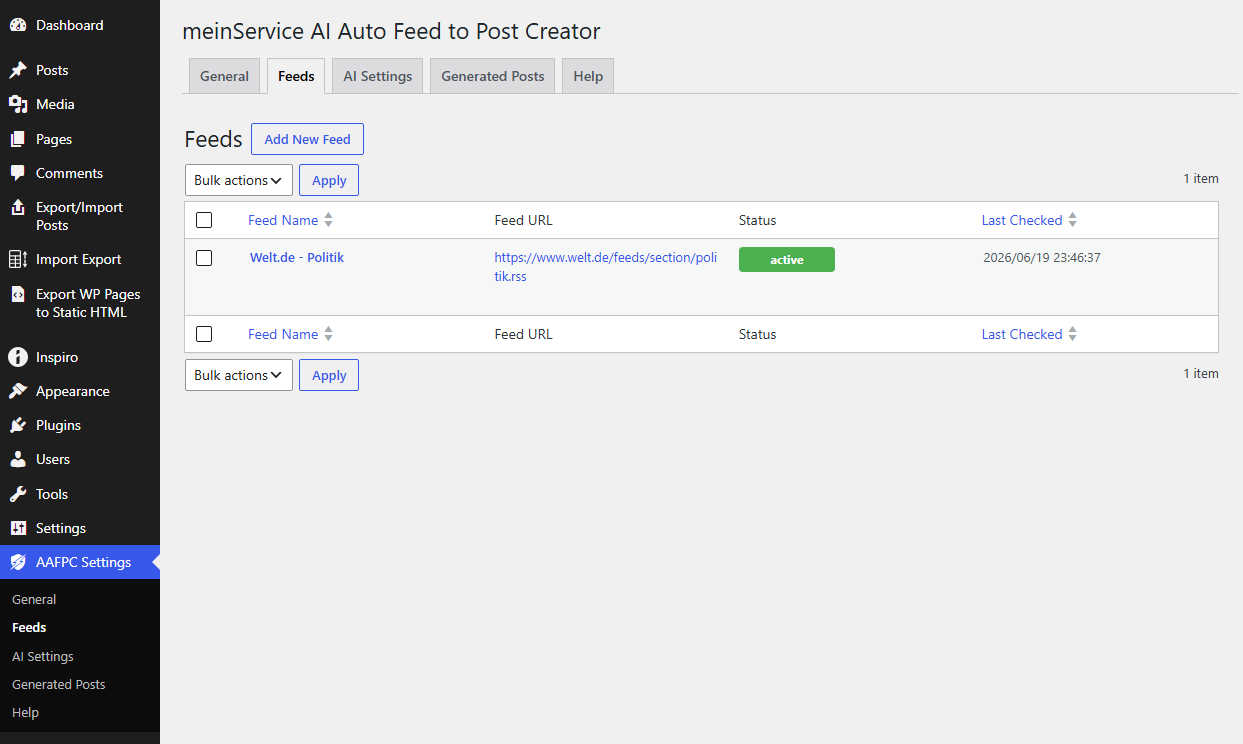
Task: Click the Import Export table icon
Action: [x=18, y=259]
